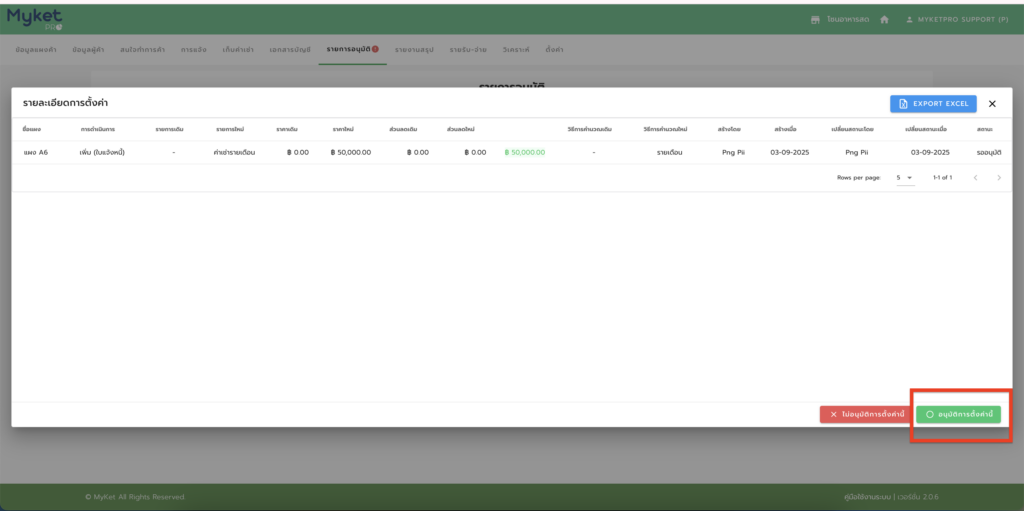This screenshot has height=511, width=1024.
Task: Click the สร้างโดย column header
Action: (729, 129)
